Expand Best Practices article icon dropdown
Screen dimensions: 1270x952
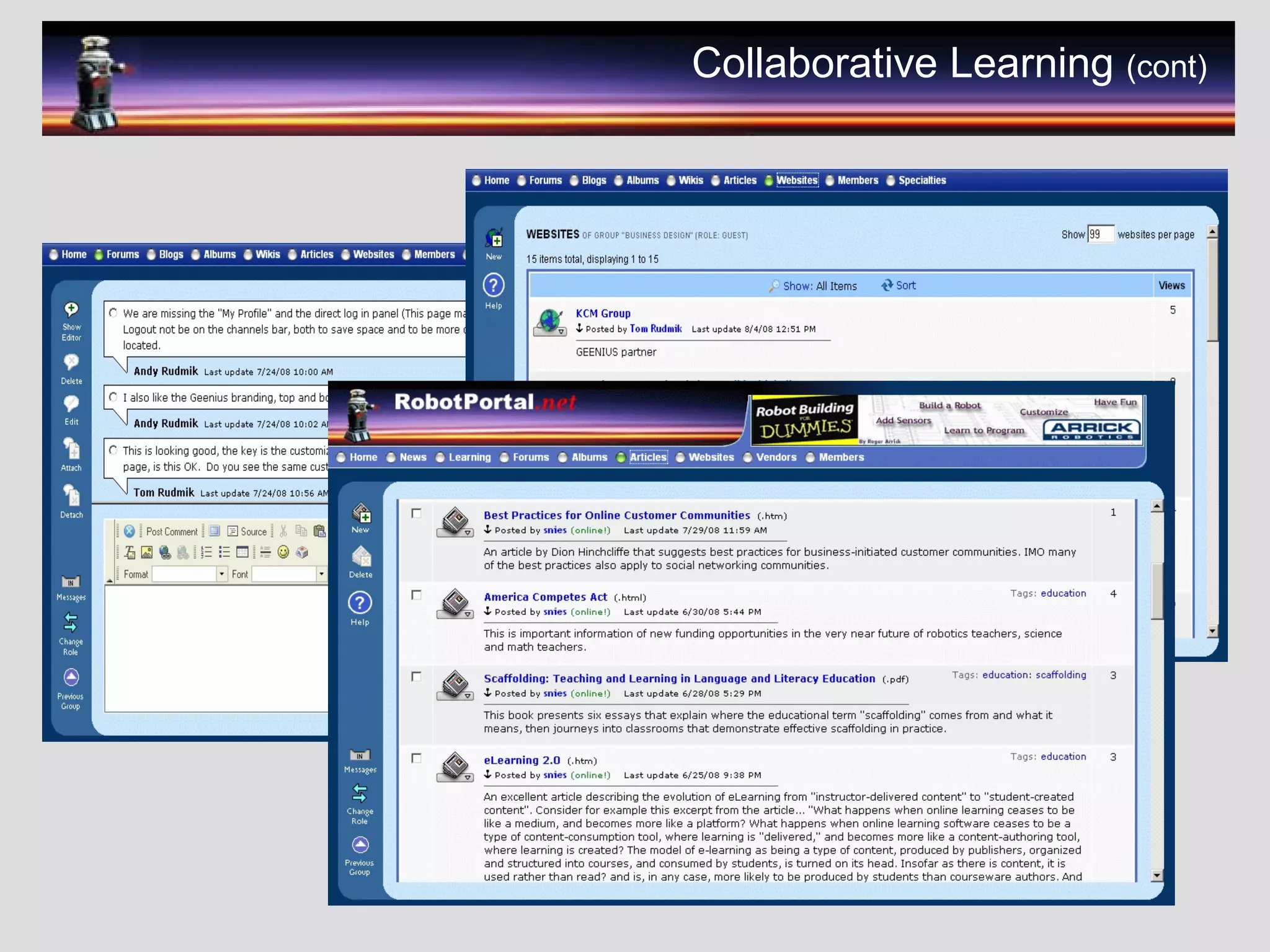coord(469,533)
